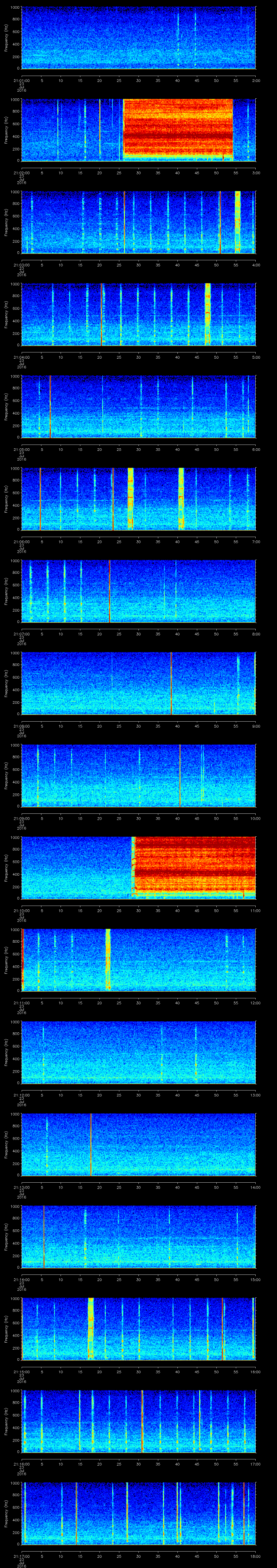This screenshot has height=1568, width=277.
Task: Click the 21:03:00 start time label
Action: (21, 265)
